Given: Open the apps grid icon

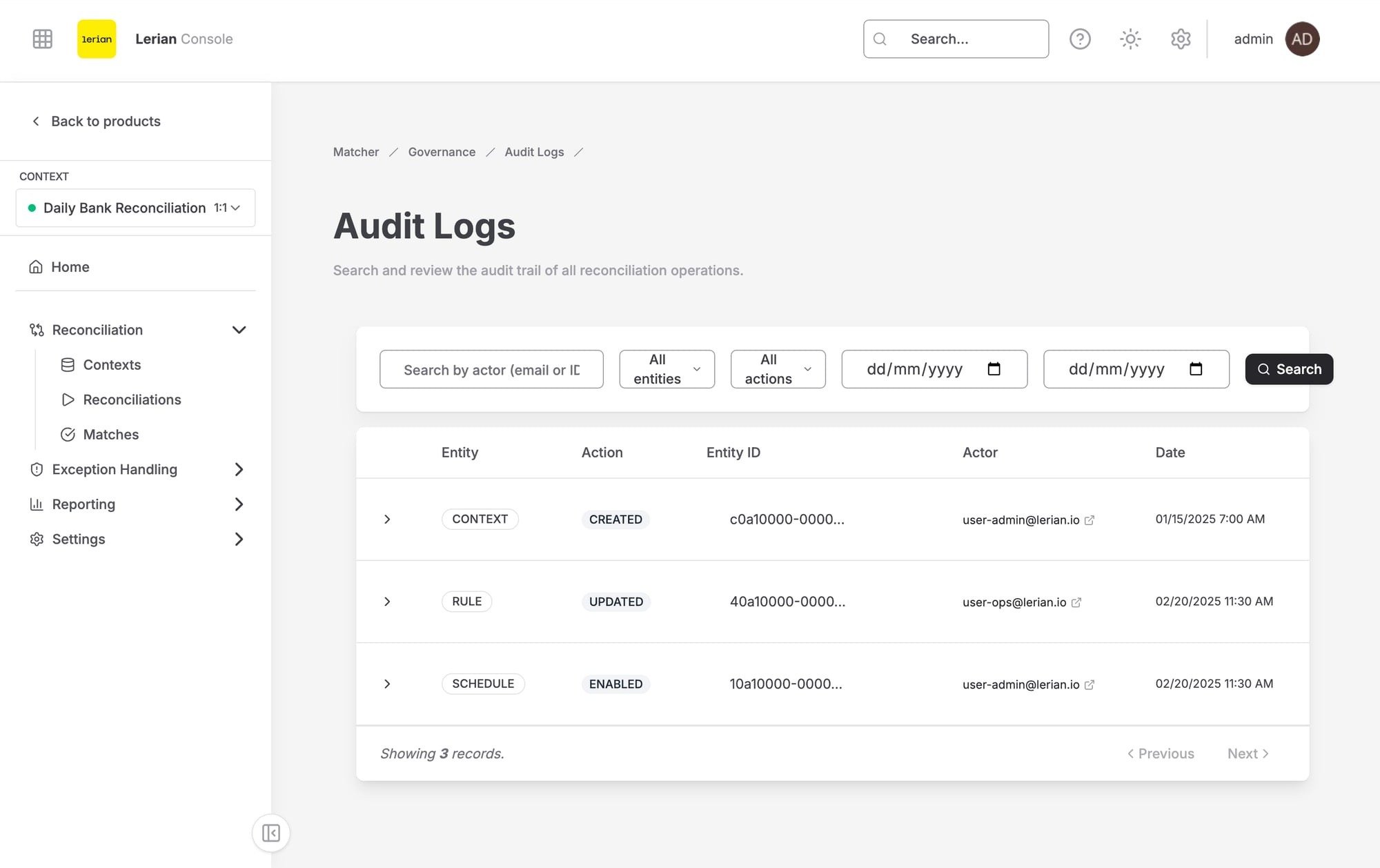Looking at the screenshot, I should pos(43,39).
